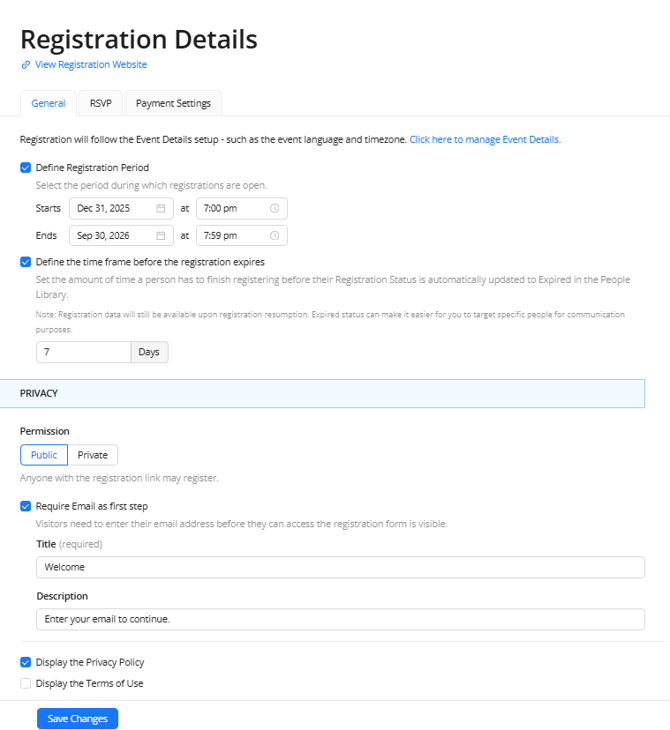The image size is (670, 730).
Task: Click the clock icon for the Ends time
Action: [x=275, y=236]
